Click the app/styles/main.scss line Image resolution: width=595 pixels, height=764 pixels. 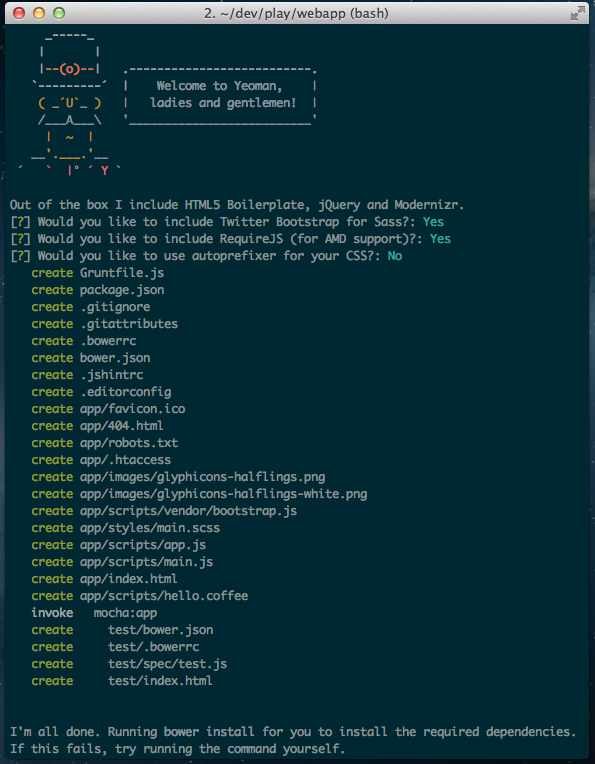point(126,528)
